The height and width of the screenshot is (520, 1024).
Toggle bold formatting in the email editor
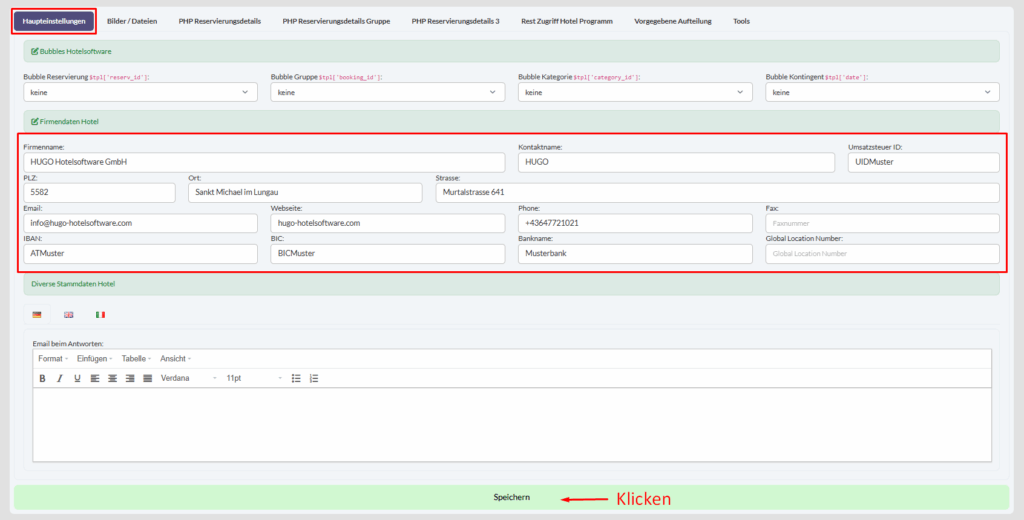[42, 378]
